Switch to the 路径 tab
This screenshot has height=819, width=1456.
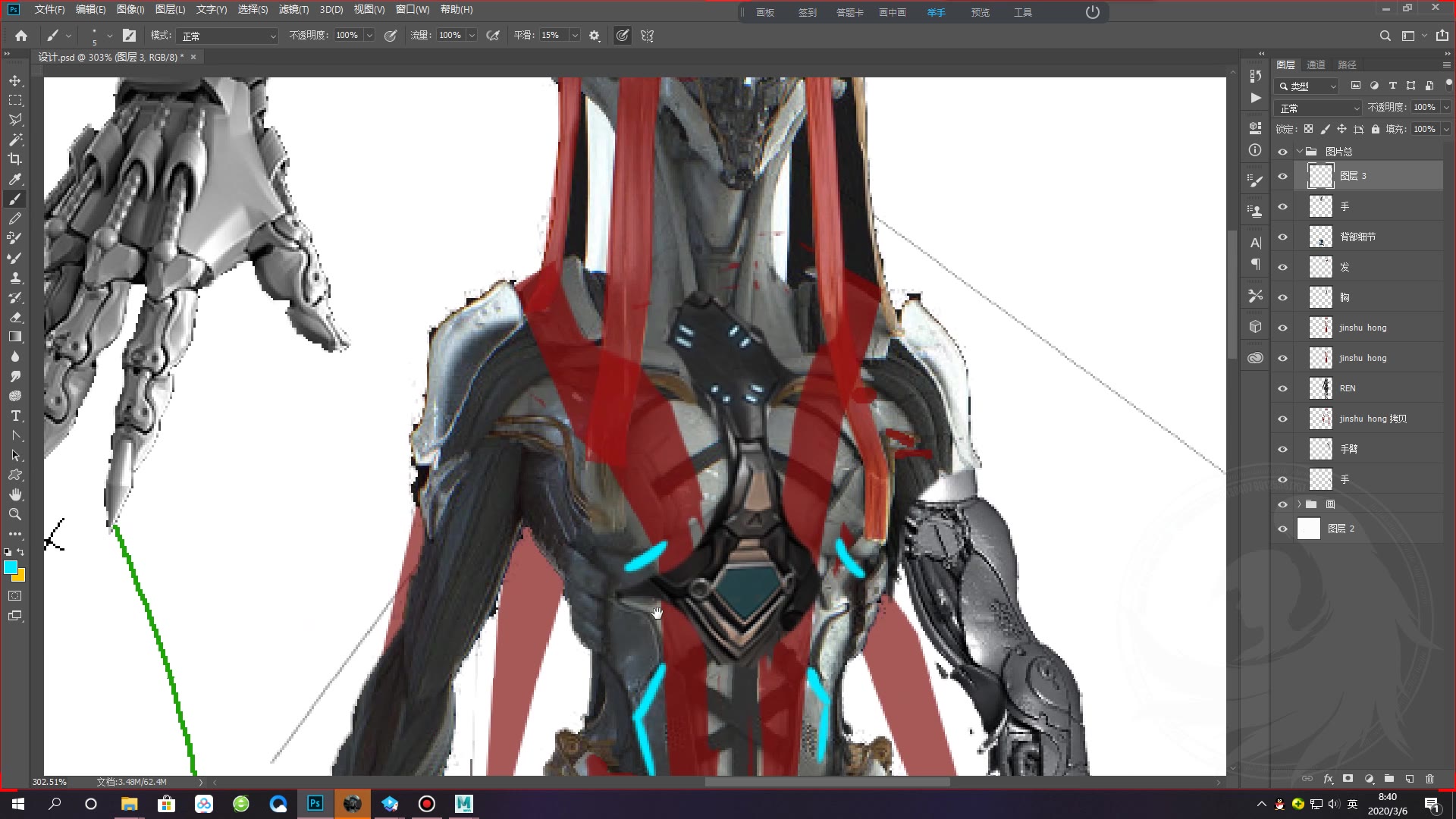coord(1347,64)
